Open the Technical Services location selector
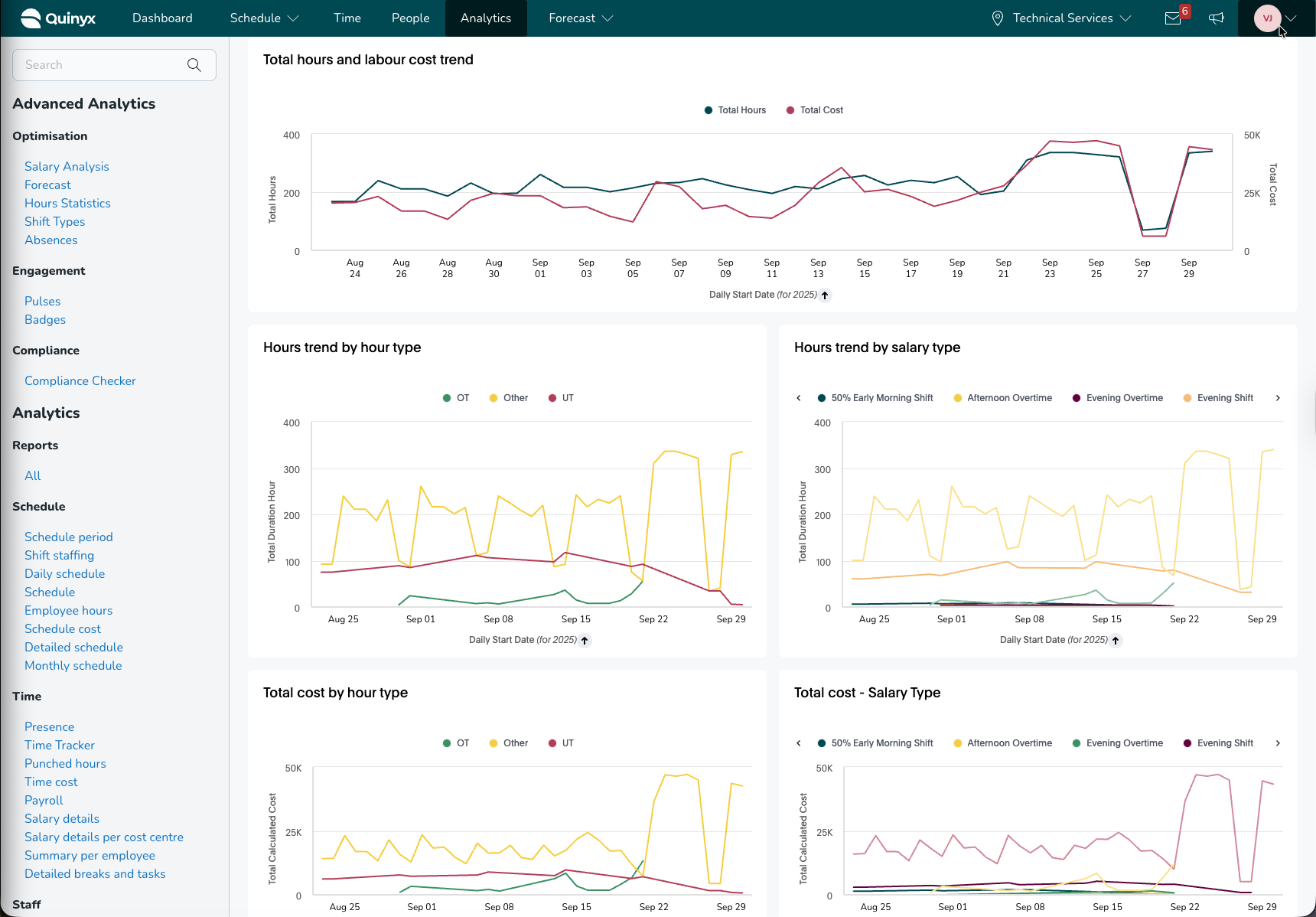 click(x=1061, y=18)
